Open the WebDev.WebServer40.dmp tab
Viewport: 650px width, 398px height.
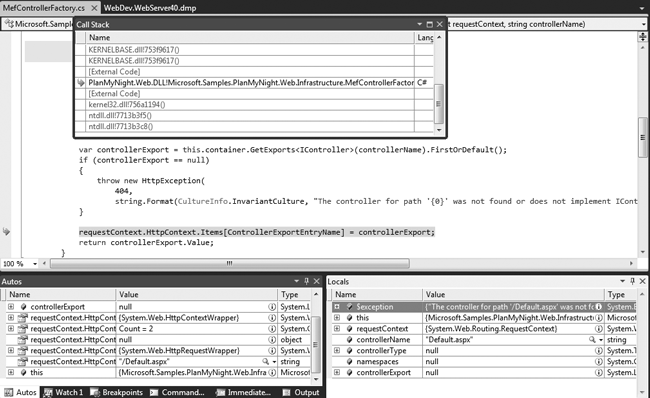click(150, 8)
